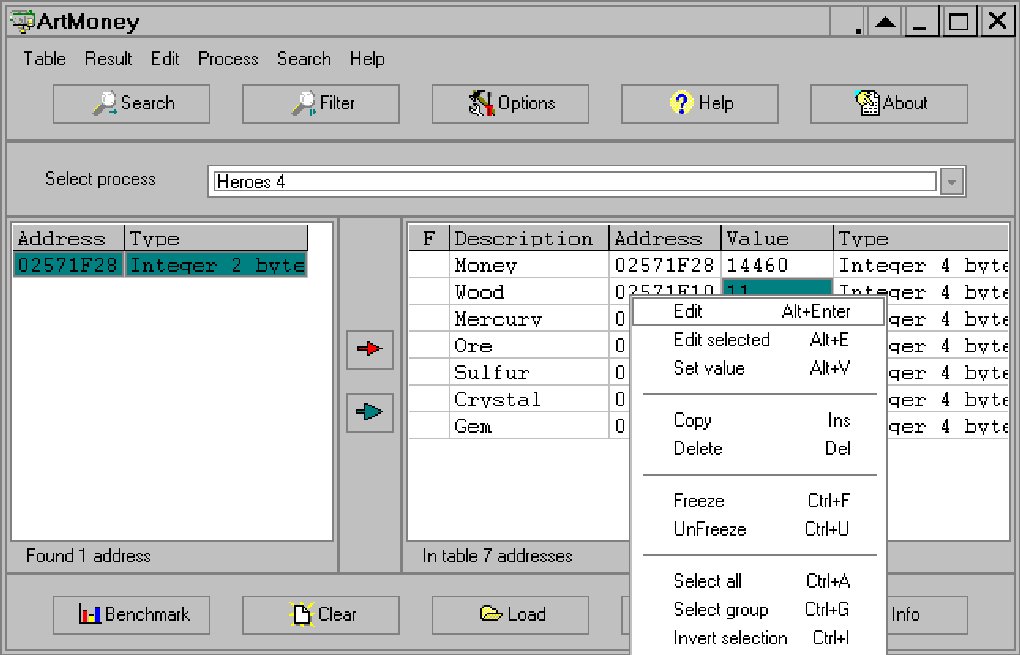Click the Description column header
The height and width of the screenshot is (655, 1020).
tap(528, 238)
